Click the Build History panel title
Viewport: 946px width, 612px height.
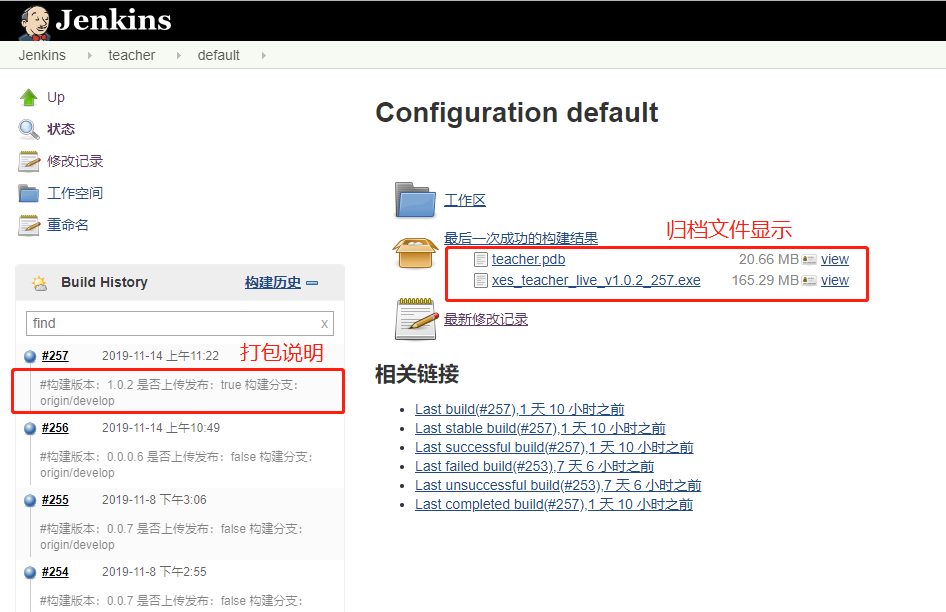[104, 282]
